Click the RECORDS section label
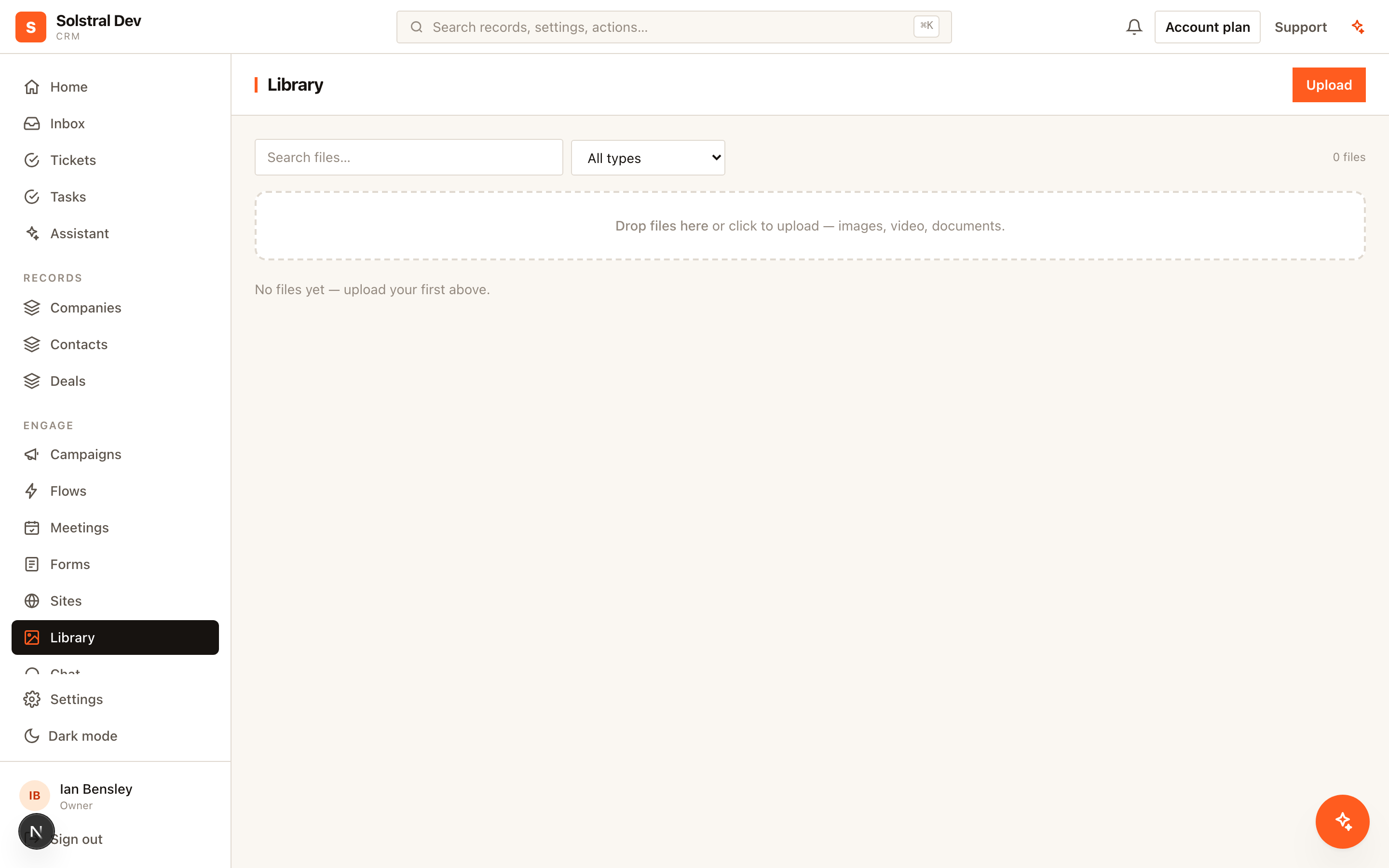The width and height of the screenshot is (1389, 868). pos(53,278)
